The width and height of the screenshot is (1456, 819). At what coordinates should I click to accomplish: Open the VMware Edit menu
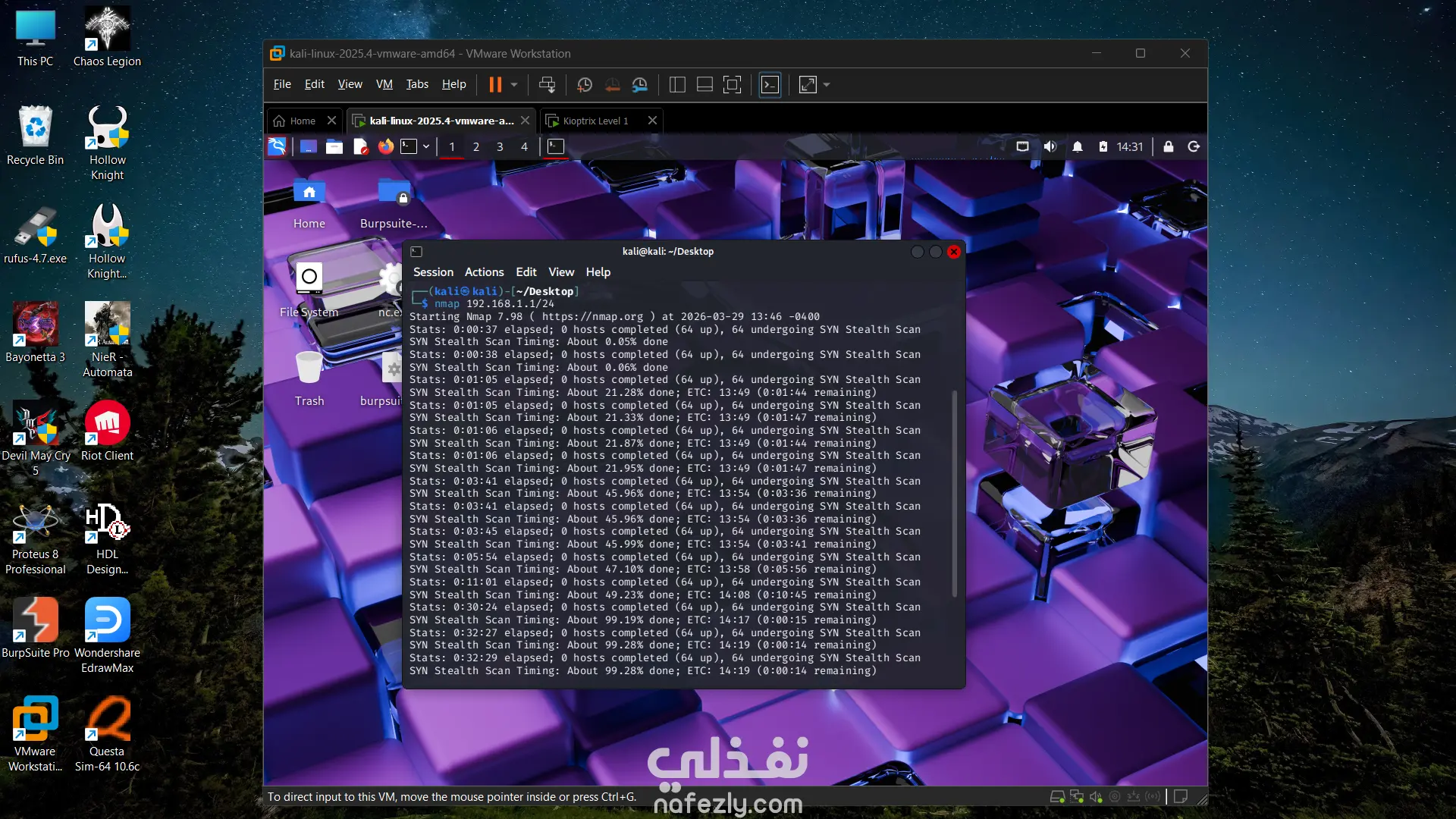coord(314,84)
